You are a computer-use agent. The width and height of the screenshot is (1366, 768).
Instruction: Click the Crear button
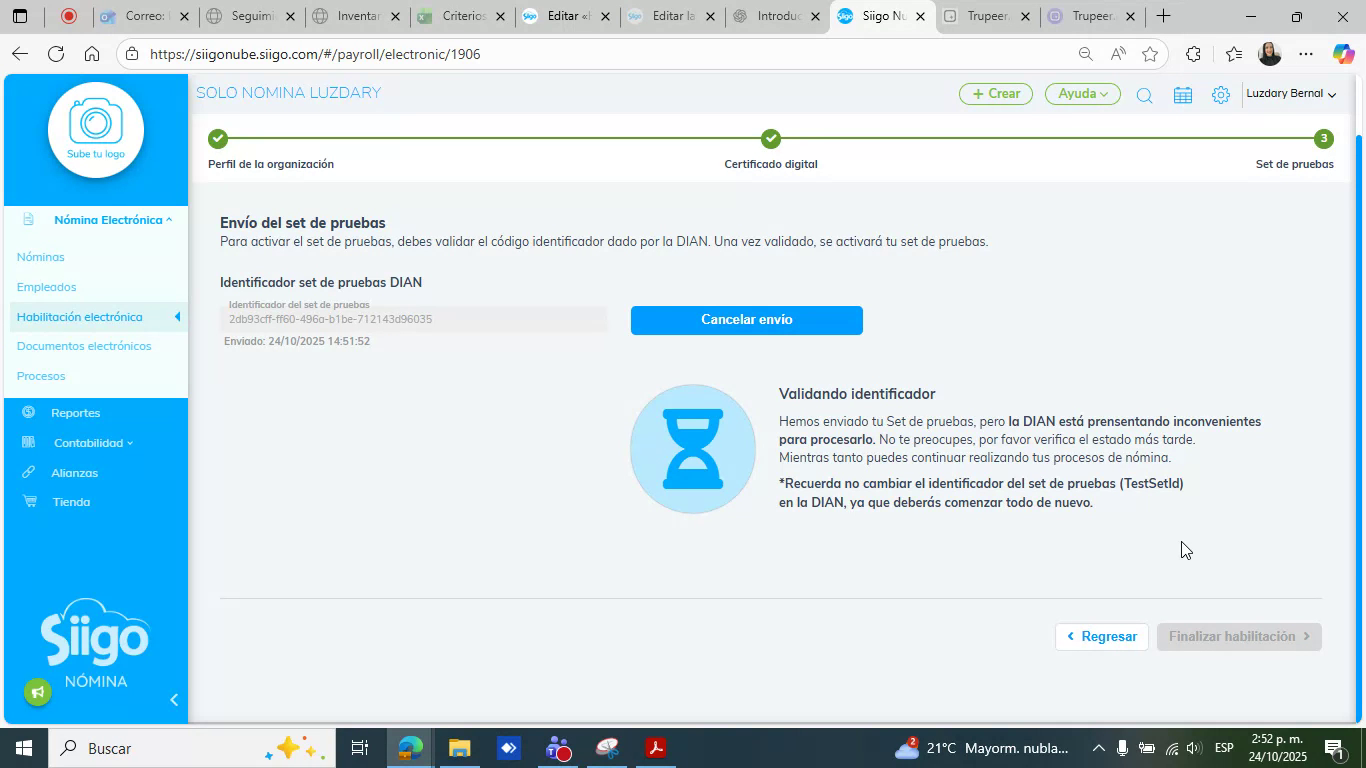coord(996,94)
